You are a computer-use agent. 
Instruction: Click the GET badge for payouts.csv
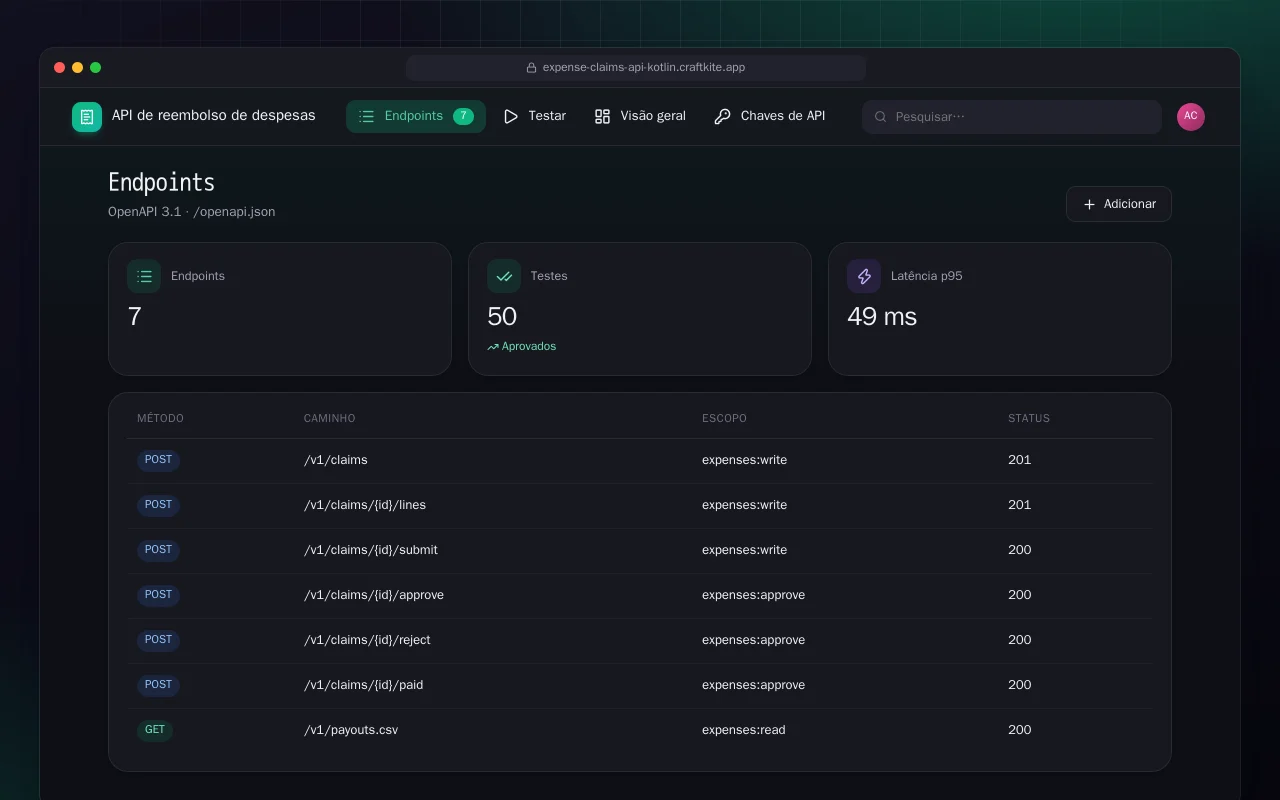click(155, 730)
